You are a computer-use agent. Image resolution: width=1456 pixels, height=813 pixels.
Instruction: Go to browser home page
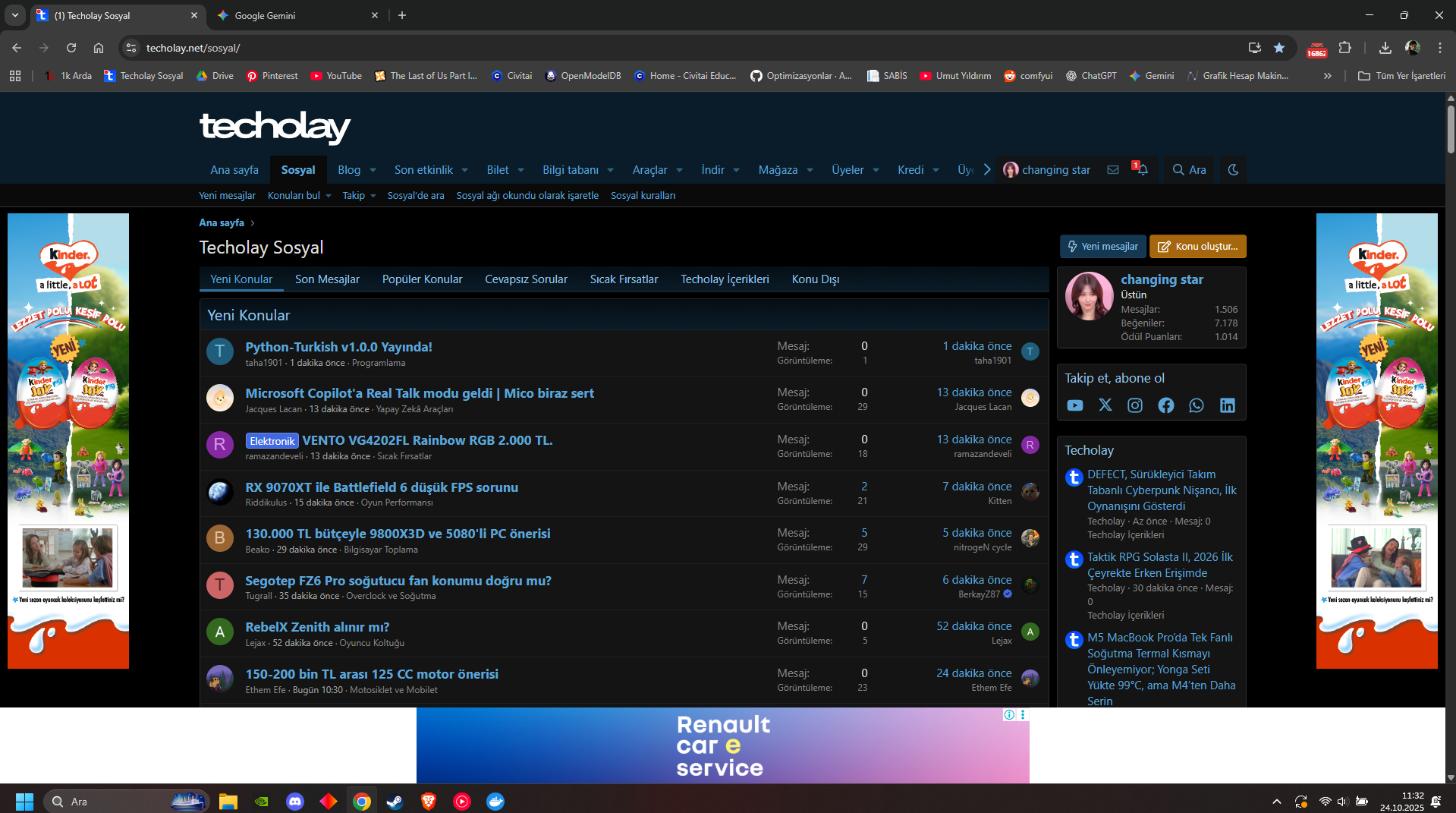(x=99, y=48)
